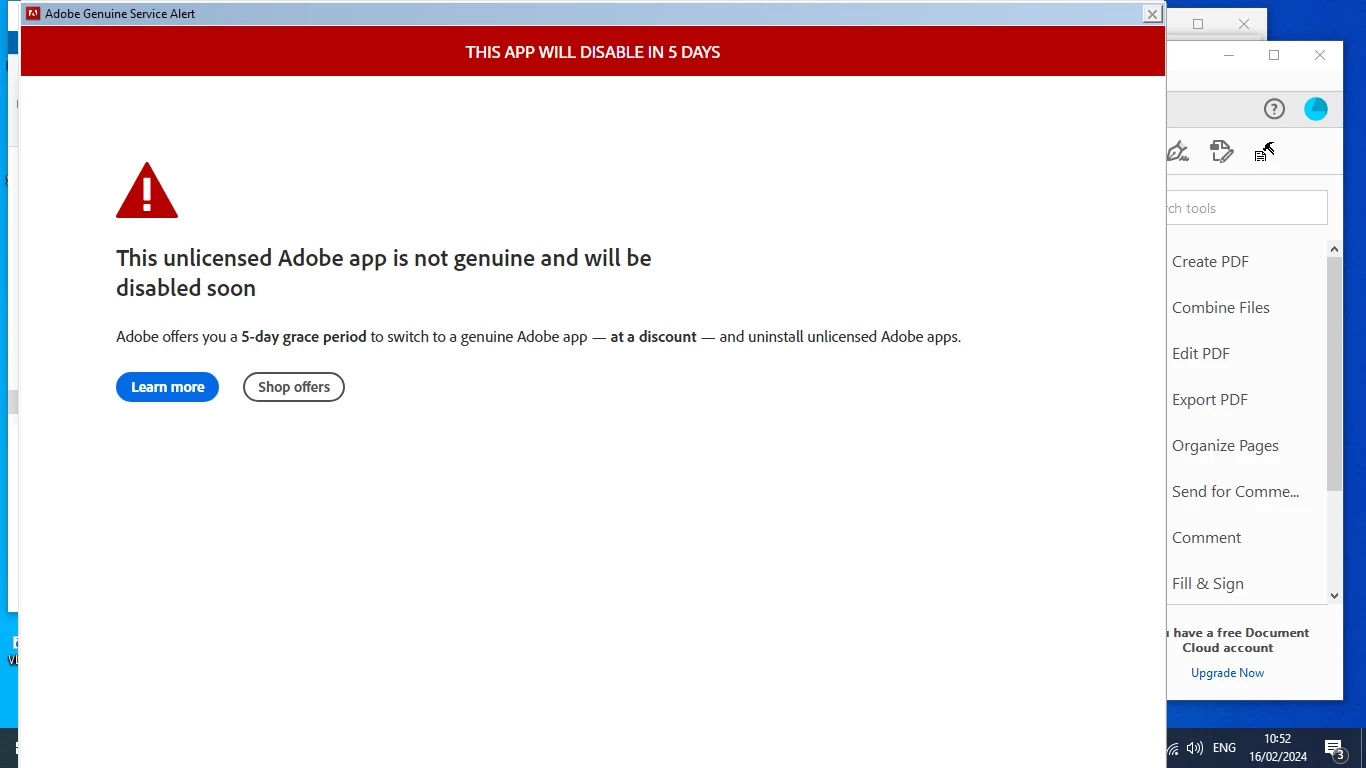Click tools panel scroll up arrow
This screenshot has height=768, width=1366.
point(1335,248)
